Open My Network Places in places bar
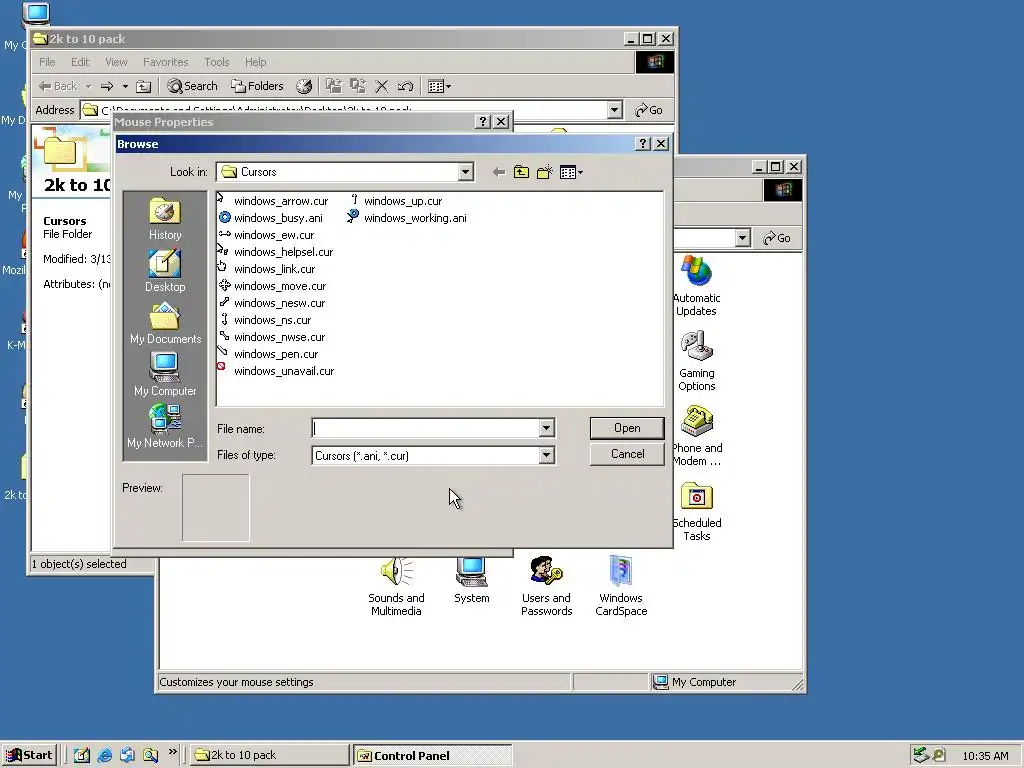The image size is (1024, 768). coord(165,427)
